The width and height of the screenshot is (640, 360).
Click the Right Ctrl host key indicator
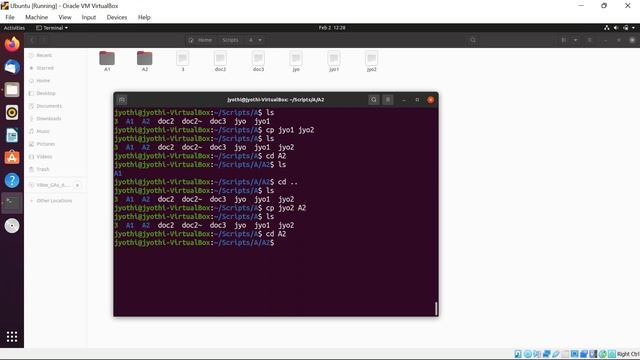[x=628, y=354]
